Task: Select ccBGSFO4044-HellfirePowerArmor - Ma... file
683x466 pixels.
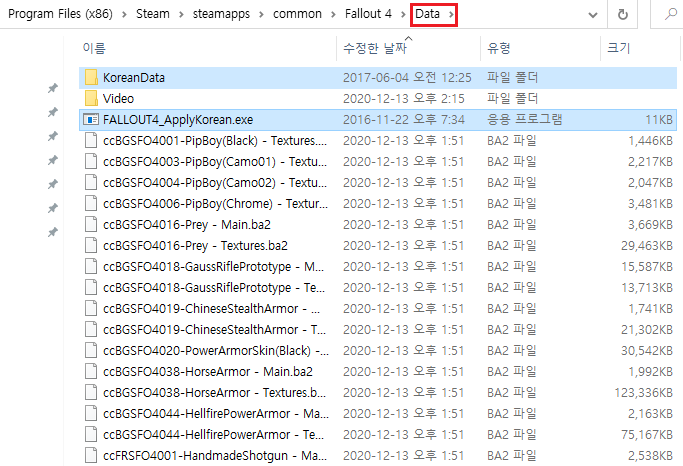Action: (x=216, y=414)
